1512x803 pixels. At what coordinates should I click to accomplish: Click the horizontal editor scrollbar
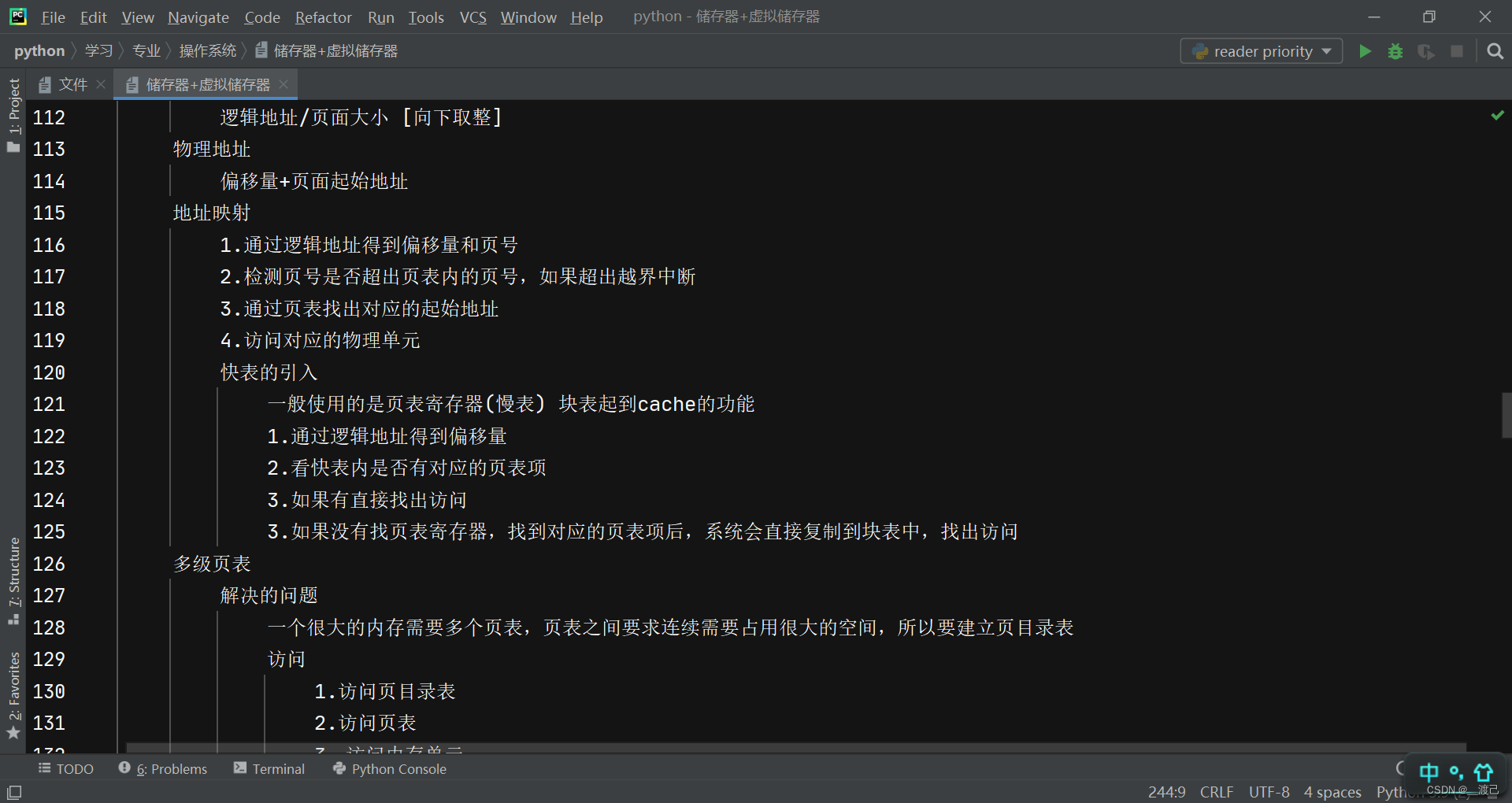click(795, 747)
